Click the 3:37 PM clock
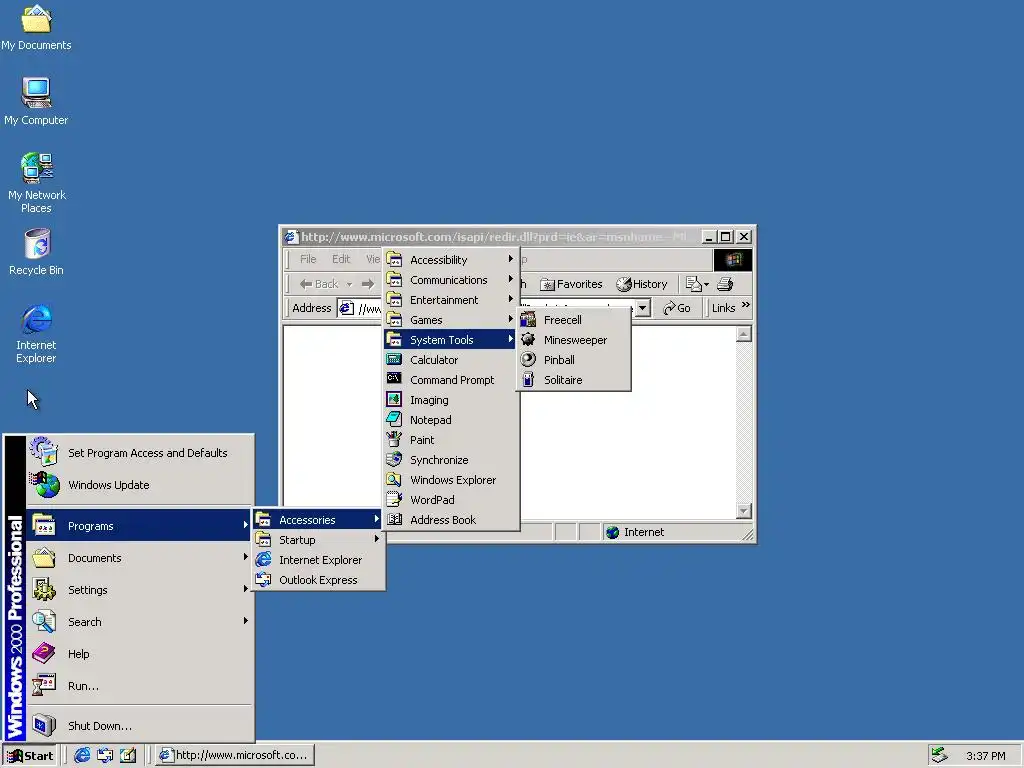The width and height of the screenshot is (1024, 768). click(985, 756)
